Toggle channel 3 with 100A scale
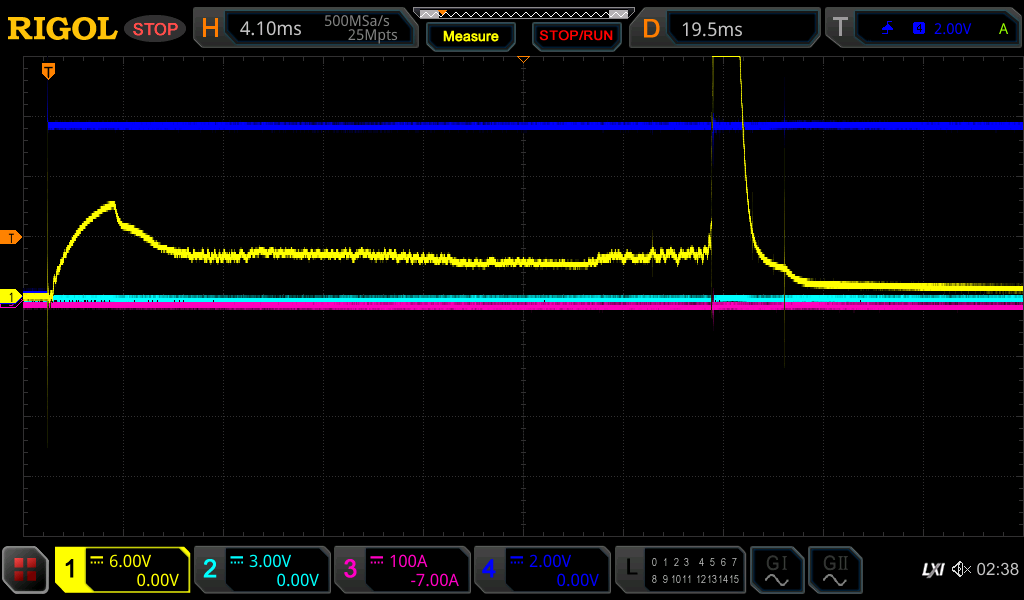The height and width of the screenshot is (600, 1024). (x=402, y=570)
